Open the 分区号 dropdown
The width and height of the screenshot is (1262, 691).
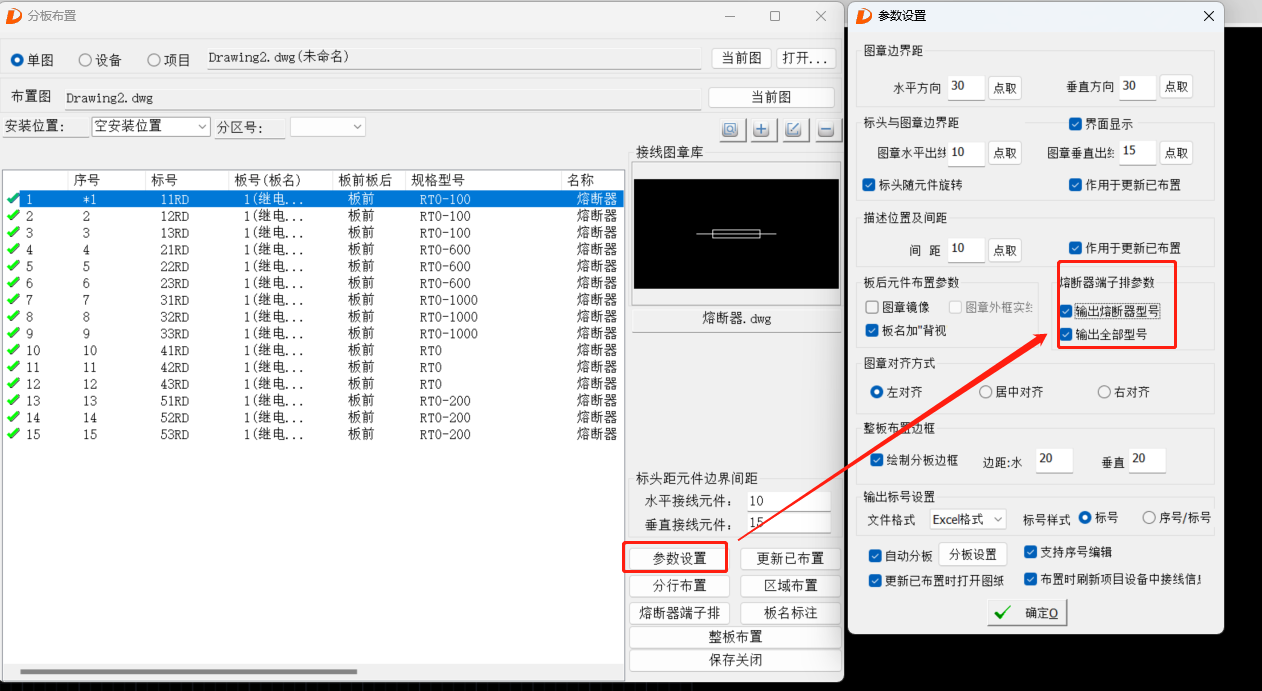point(327,126)
